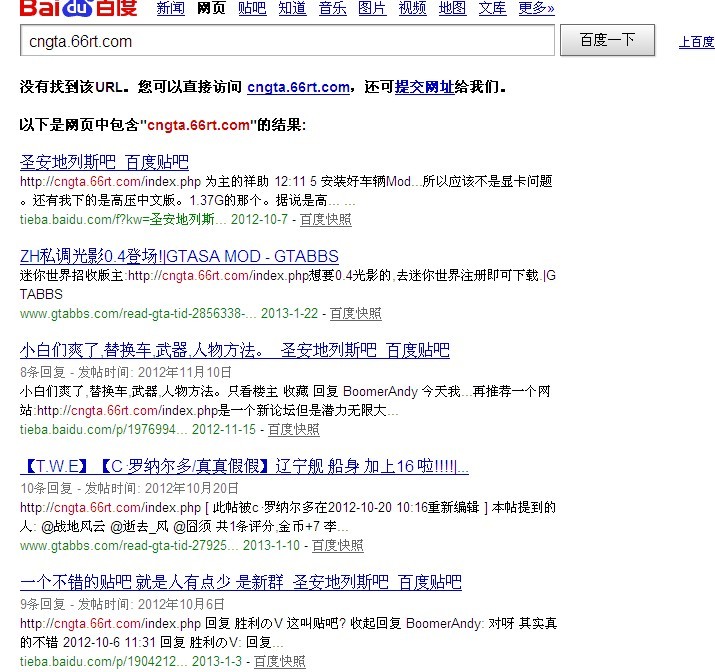Open the 新闻 news tab
715x672 pixels.
pyautogui.click(x=171, y=8)
